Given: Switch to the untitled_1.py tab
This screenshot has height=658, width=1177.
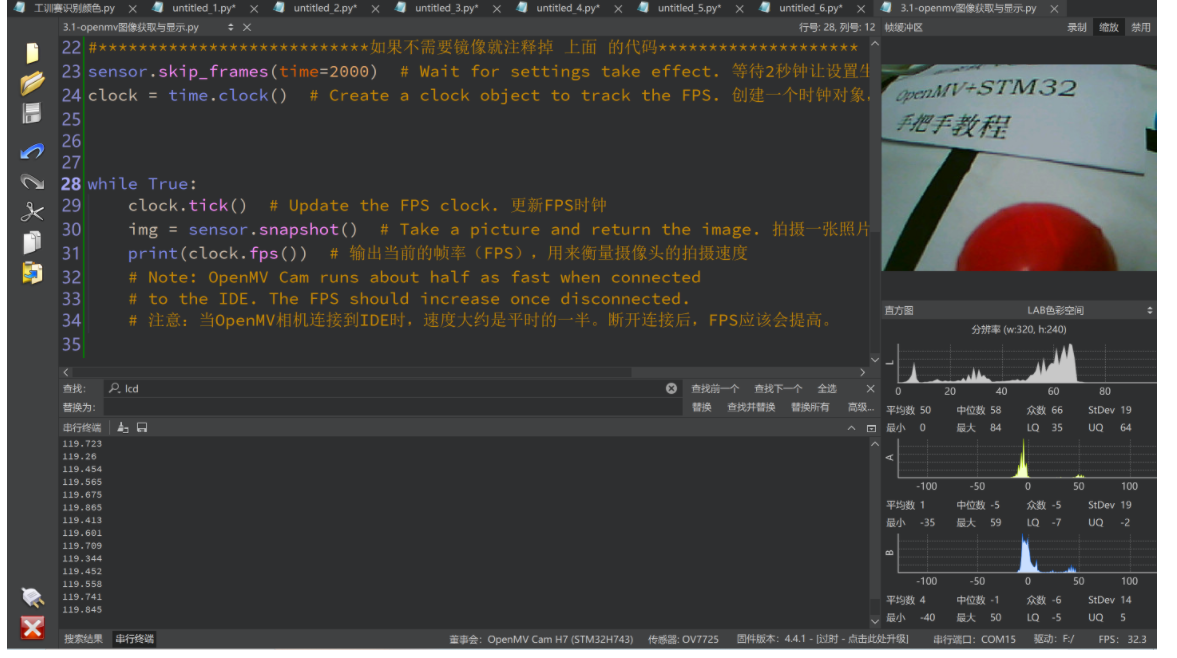Looking at the screenshot, I should [x=203, y=8].
